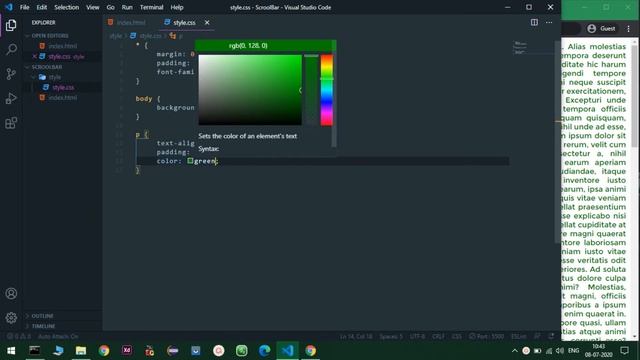Viewport: 640px width, 360px height.
Task: Expand the Timeline section
Action: [x=43, y=326]
